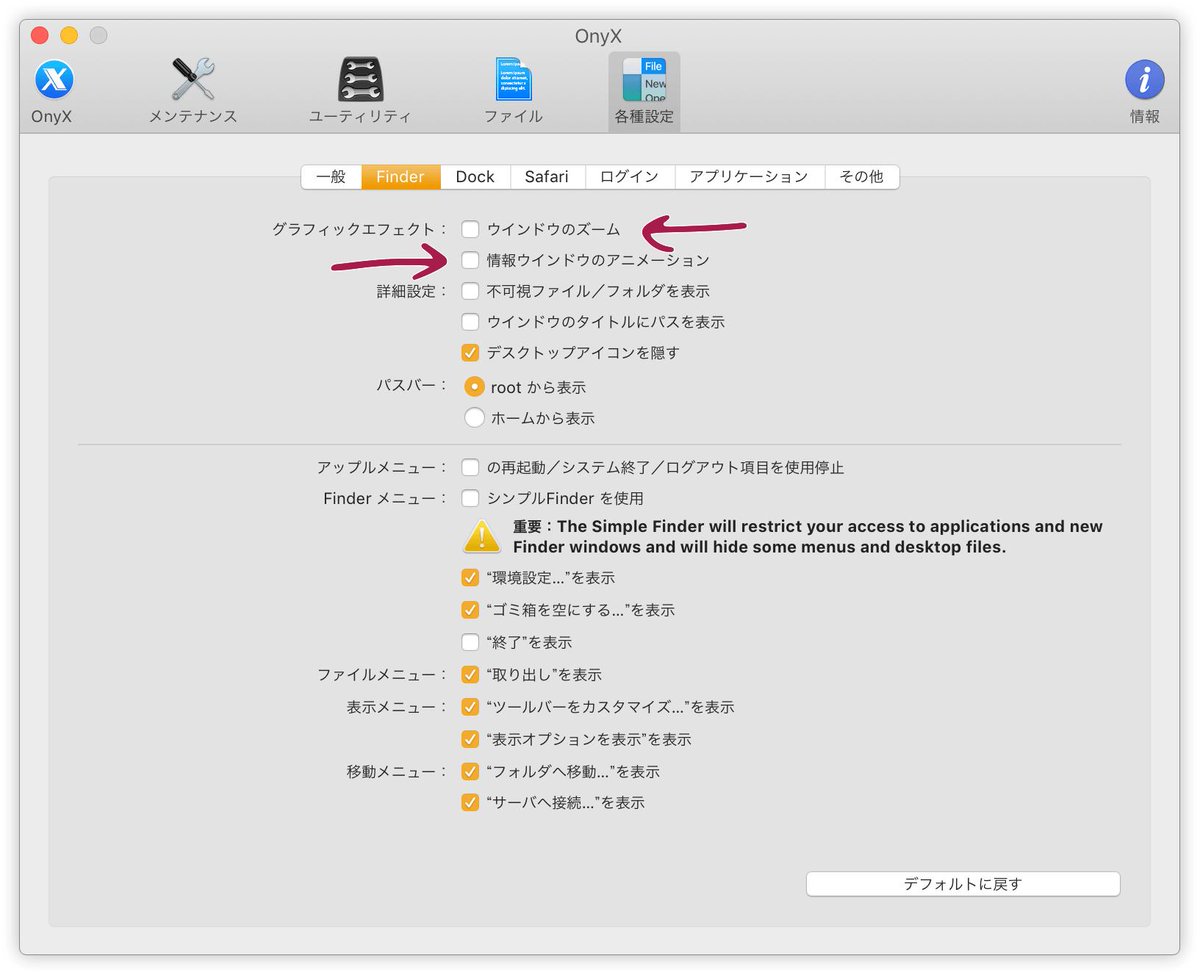Switch to the Finder tab
This screenshot has width=1200, height=975.
pyautogui.click(x=400, y=177)
